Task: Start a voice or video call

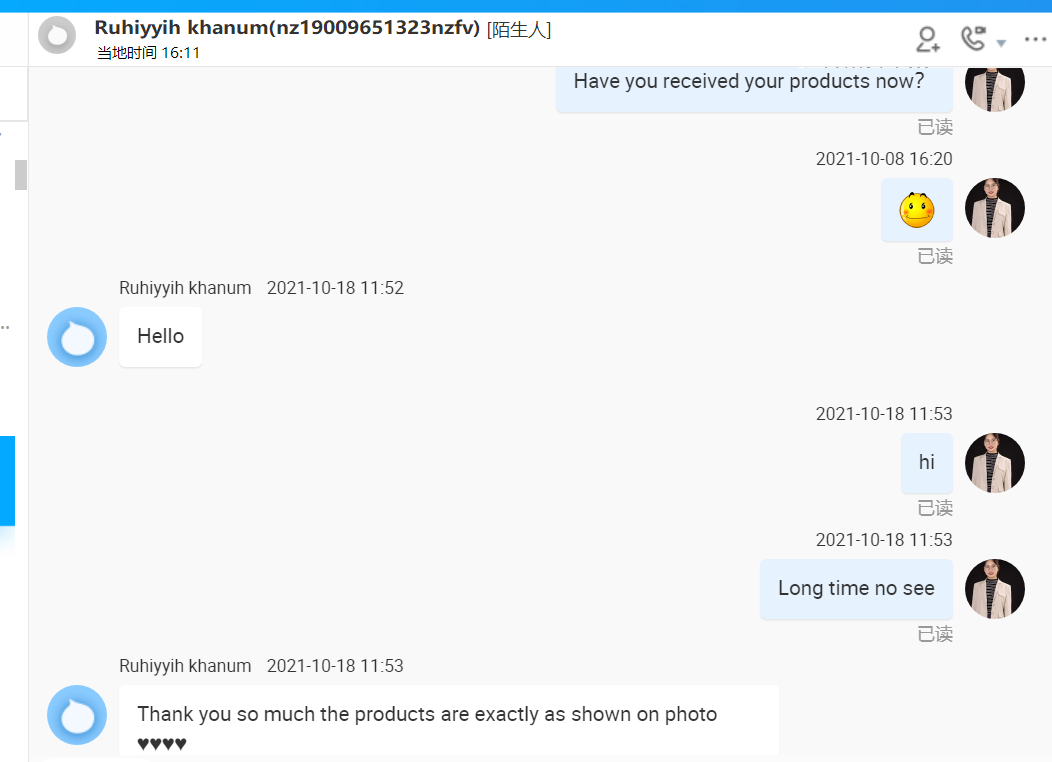Action: [972, 40]
